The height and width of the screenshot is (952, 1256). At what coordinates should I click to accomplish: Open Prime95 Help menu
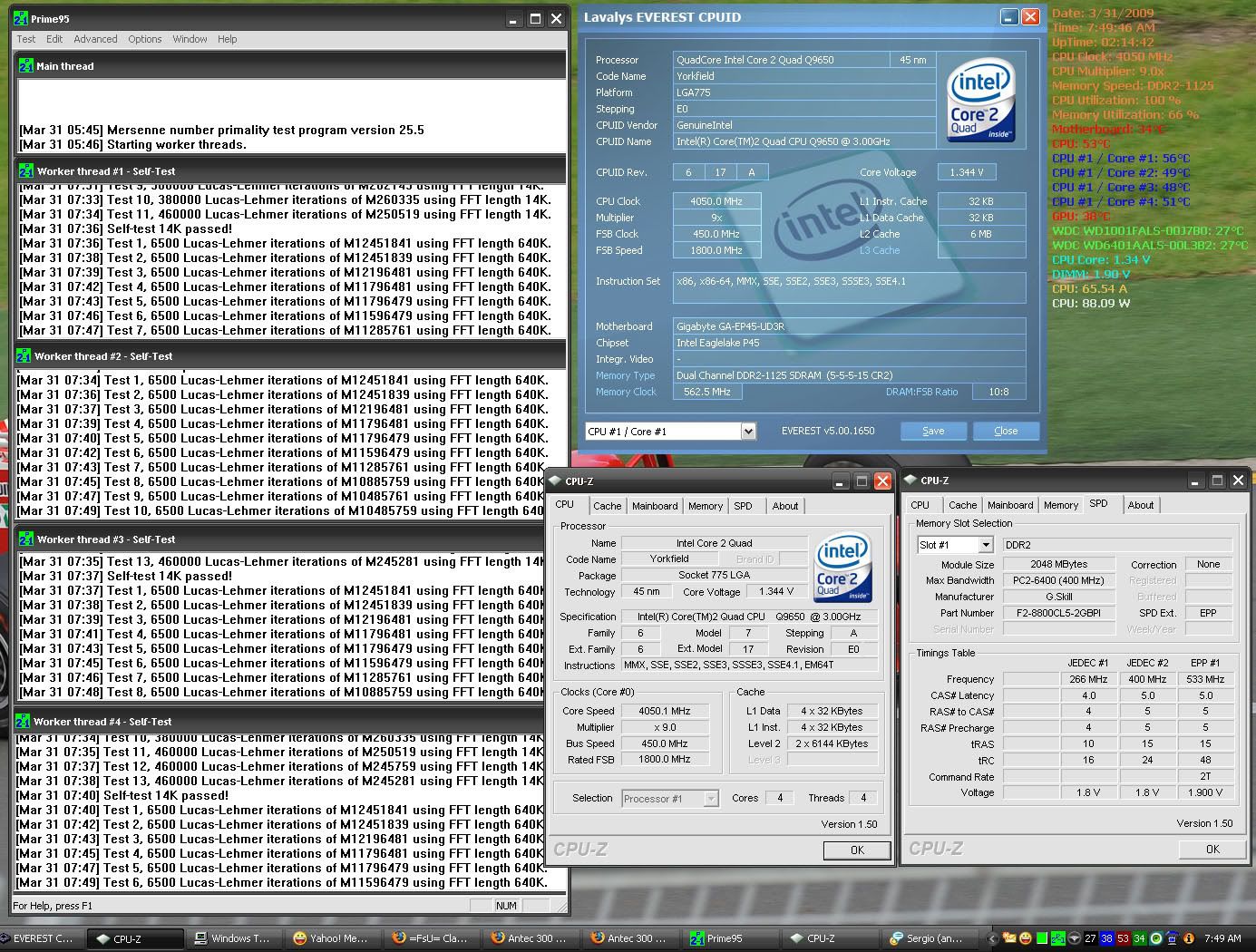click(227, 39)
